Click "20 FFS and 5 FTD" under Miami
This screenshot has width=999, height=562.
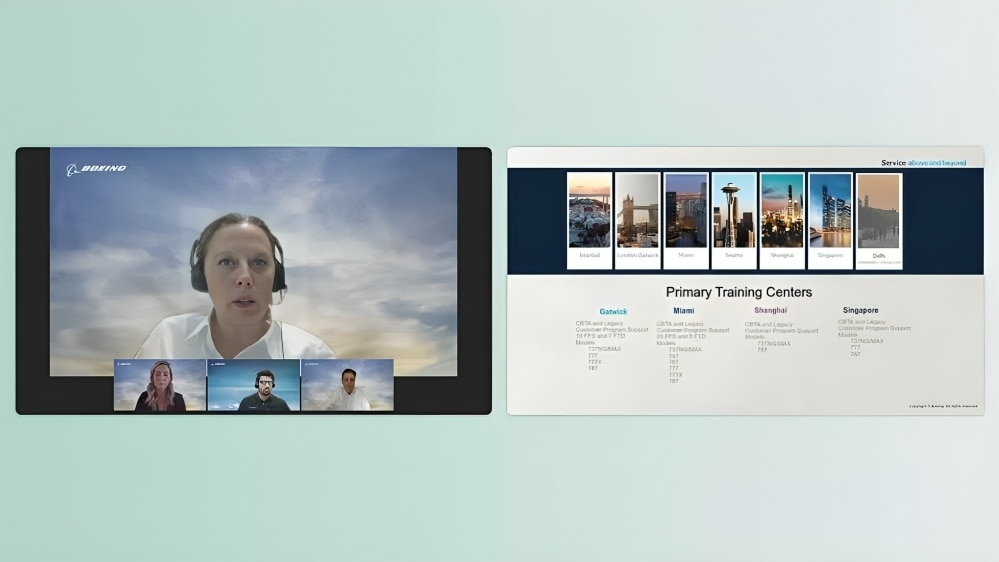coord(681,336)
